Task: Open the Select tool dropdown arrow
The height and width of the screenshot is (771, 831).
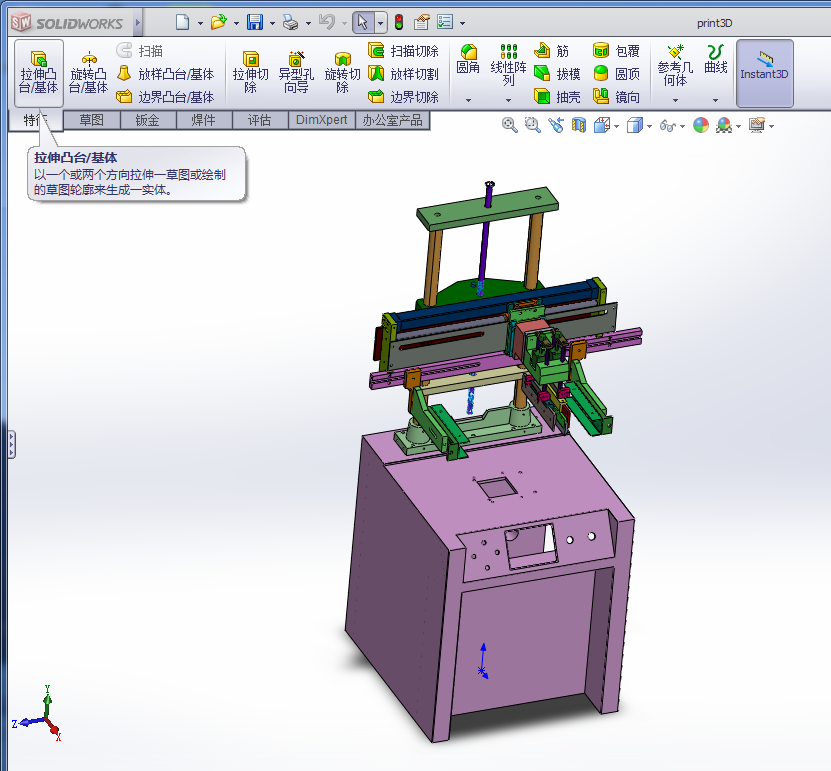Action: (381, 23)
